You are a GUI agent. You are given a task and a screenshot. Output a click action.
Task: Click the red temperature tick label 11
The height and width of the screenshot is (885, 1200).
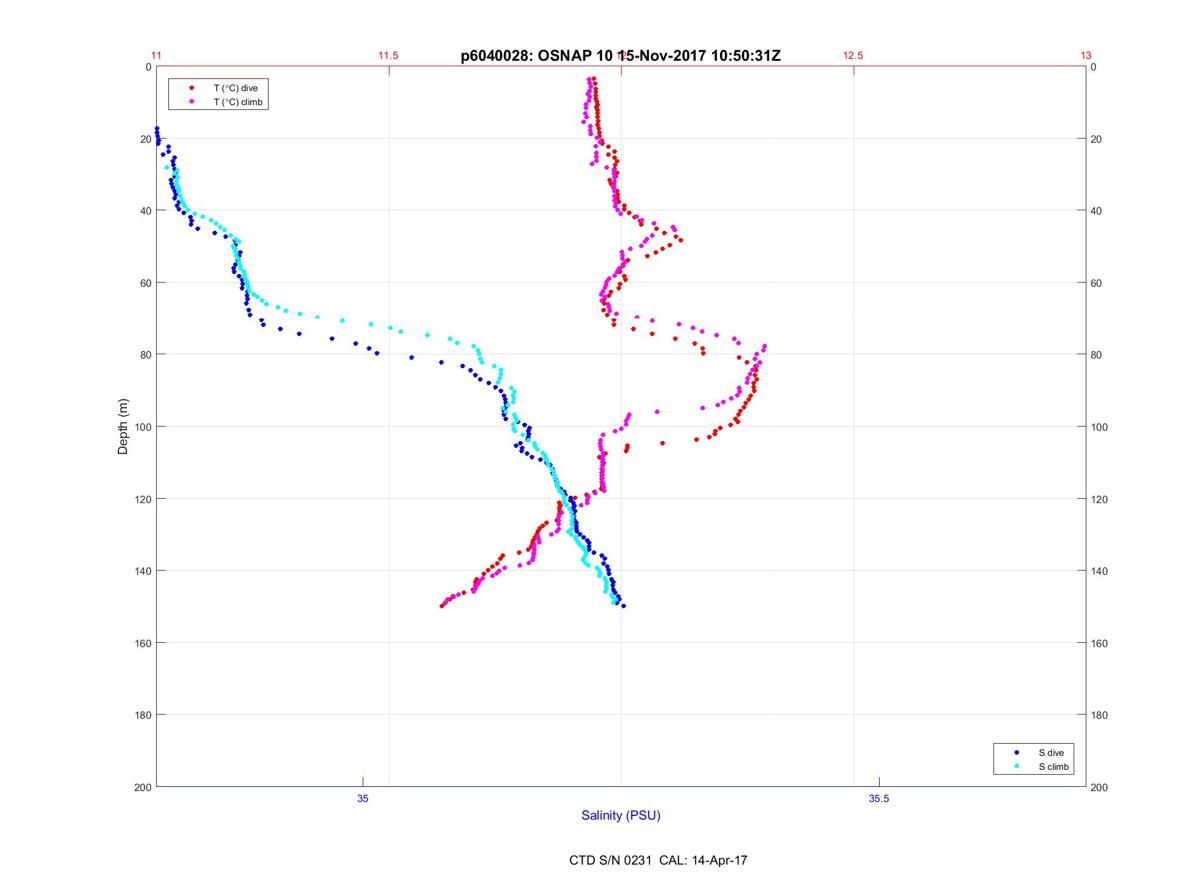[156, 56]
